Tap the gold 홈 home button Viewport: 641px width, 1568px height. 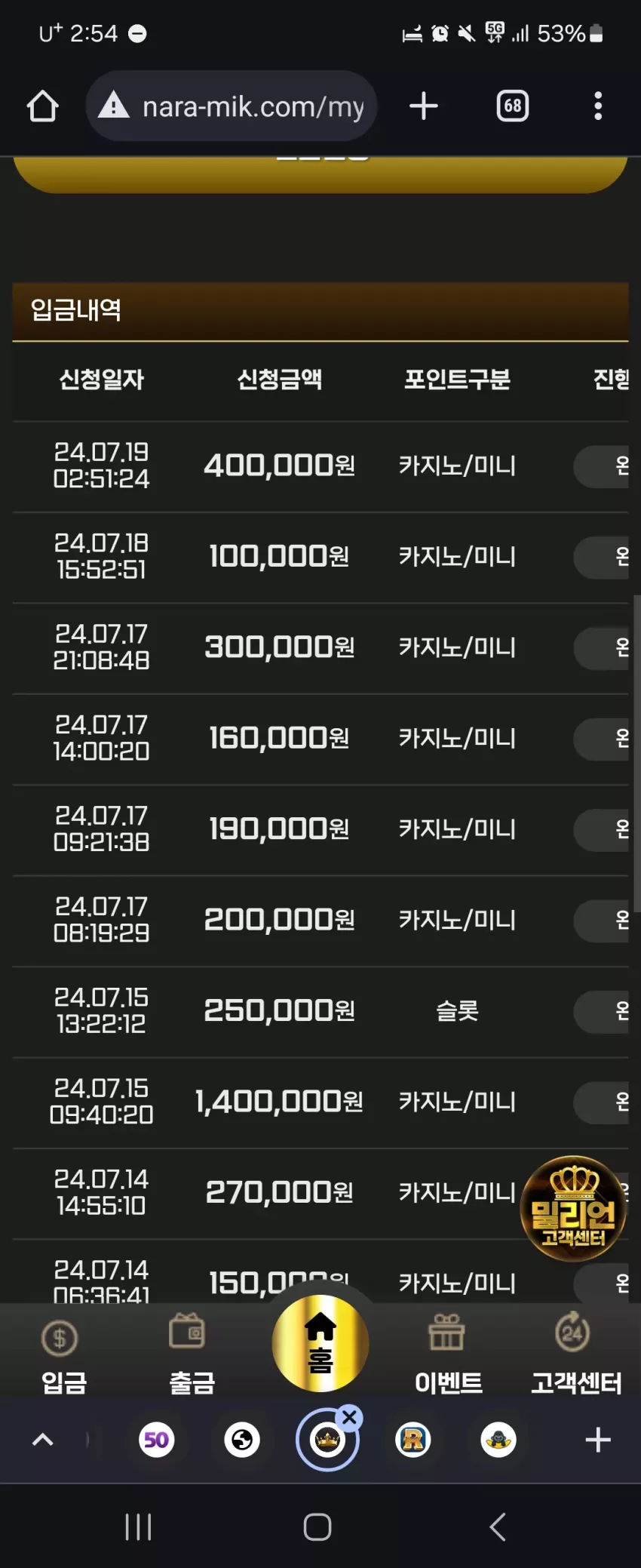(x=320, y=1343)
